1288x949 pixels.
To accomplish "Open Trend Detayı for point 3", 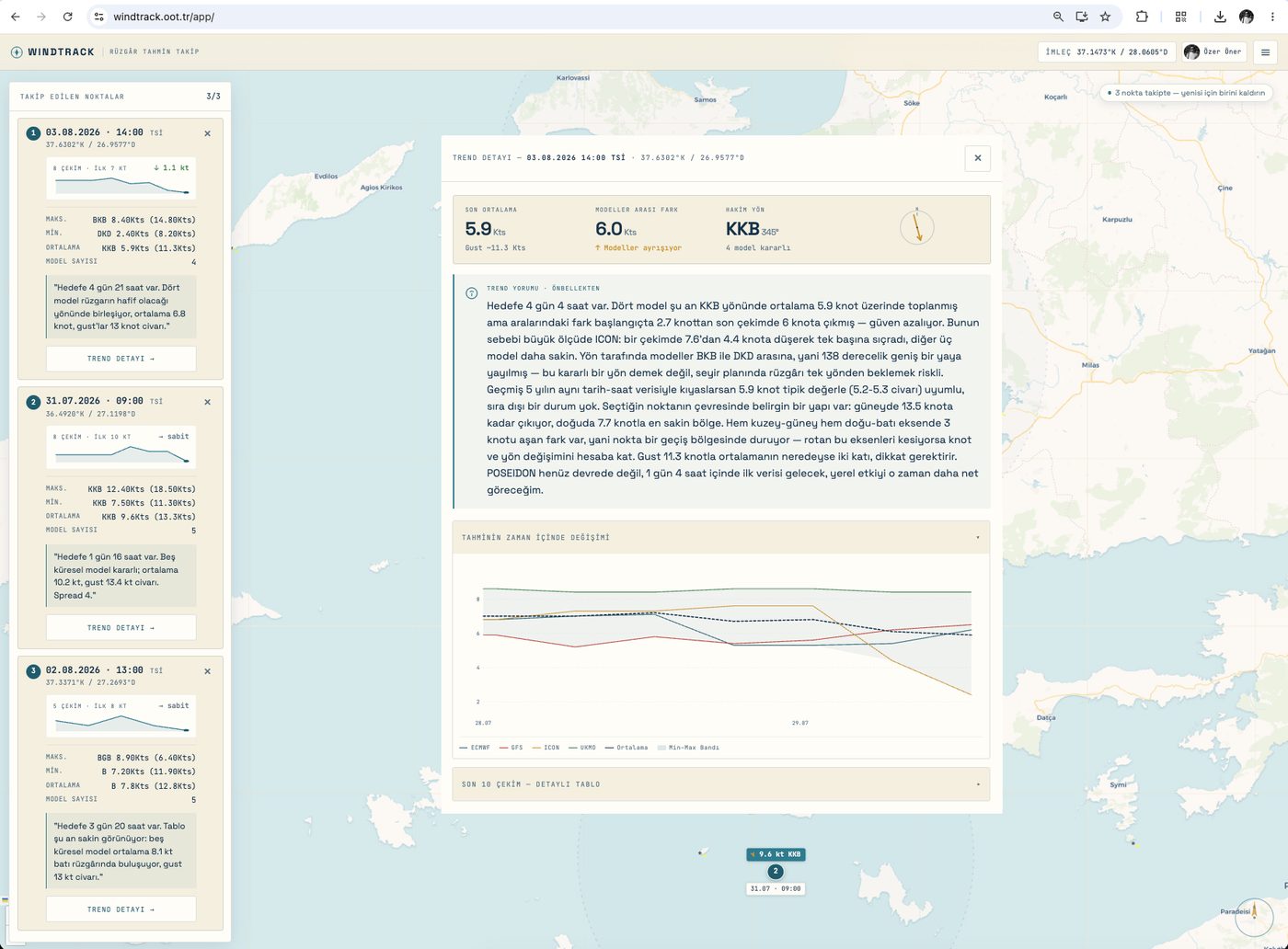I will (121, 909).
